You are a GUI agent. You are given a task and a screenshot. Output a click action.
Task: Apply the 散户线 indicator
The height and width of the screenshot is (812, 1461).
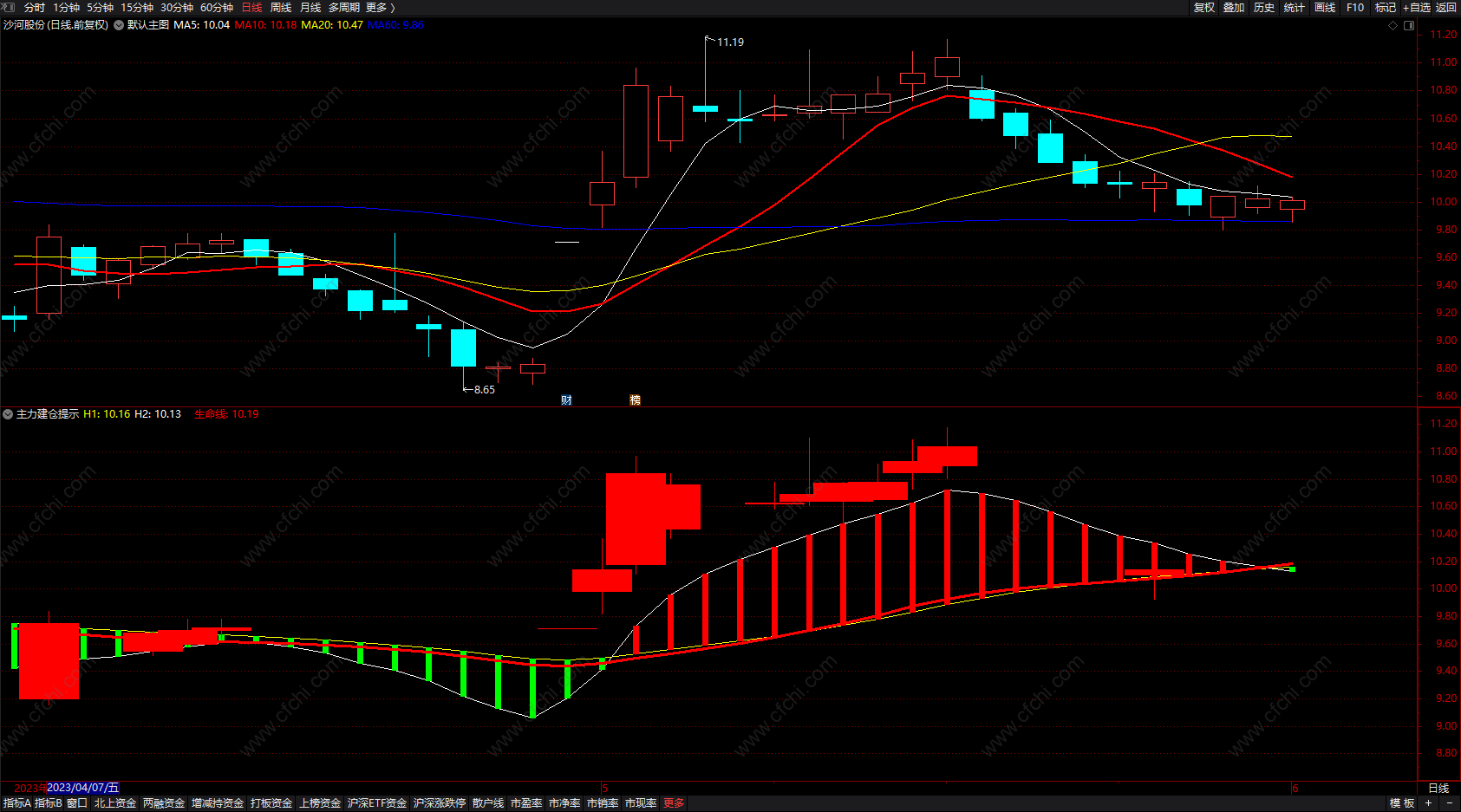[x=488, y=803]
